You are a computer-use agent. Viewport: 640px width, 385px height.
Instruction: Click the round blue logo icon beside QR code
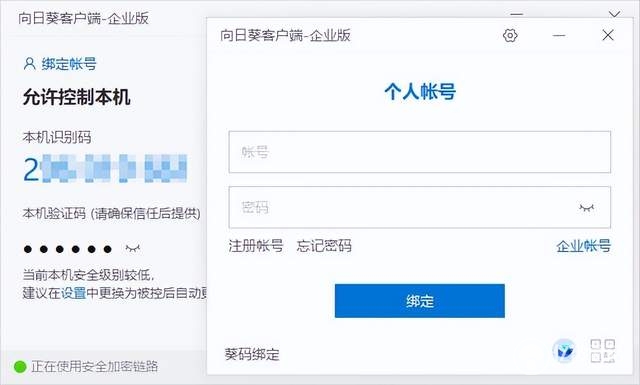564,351
